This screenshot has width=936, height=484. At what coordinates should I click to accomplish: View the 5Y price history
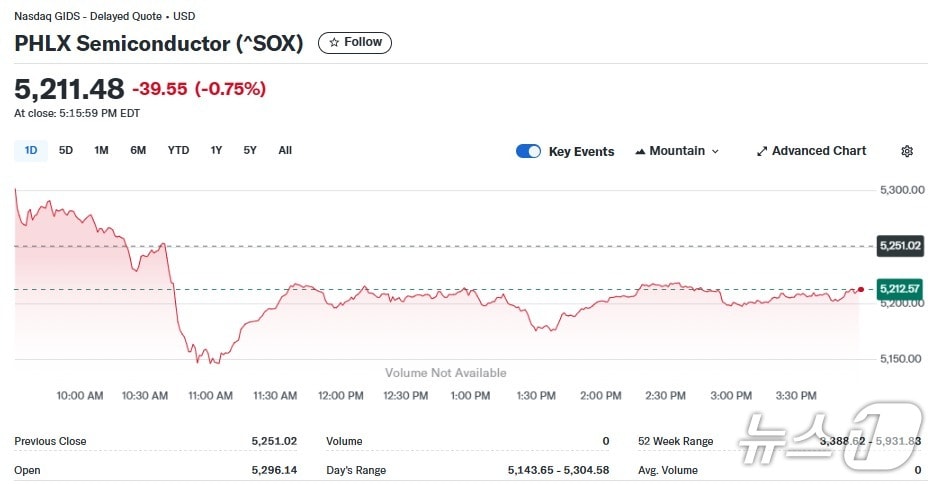(250, 151)
